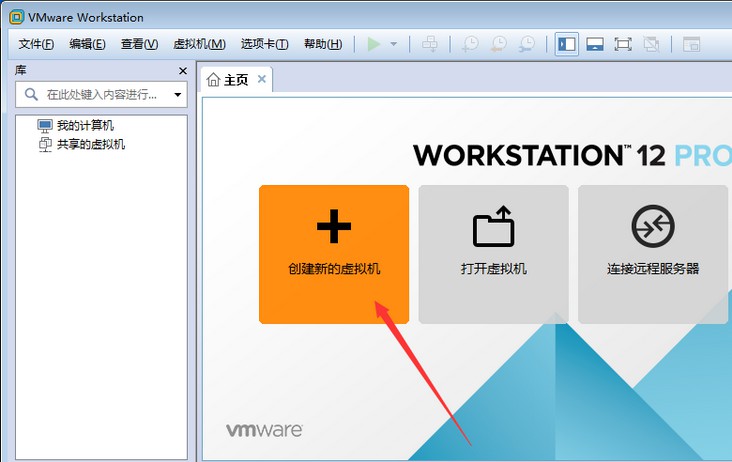Click 打开虚拟机 tile
The width and height of the screenshot is (732, 462).
493,254
